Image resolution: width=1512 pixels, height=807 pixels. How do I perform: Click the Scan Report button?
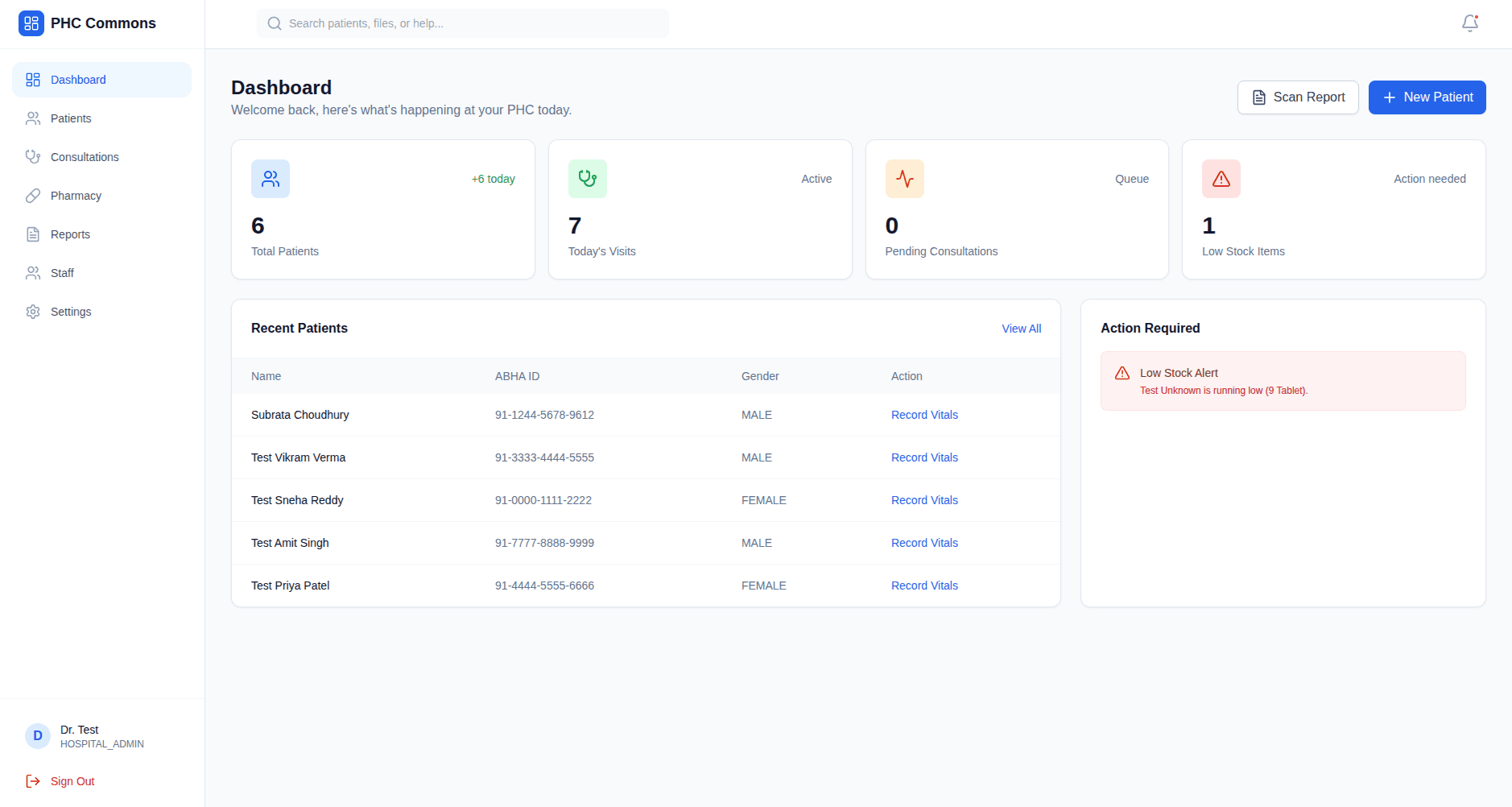[1297, 97]
